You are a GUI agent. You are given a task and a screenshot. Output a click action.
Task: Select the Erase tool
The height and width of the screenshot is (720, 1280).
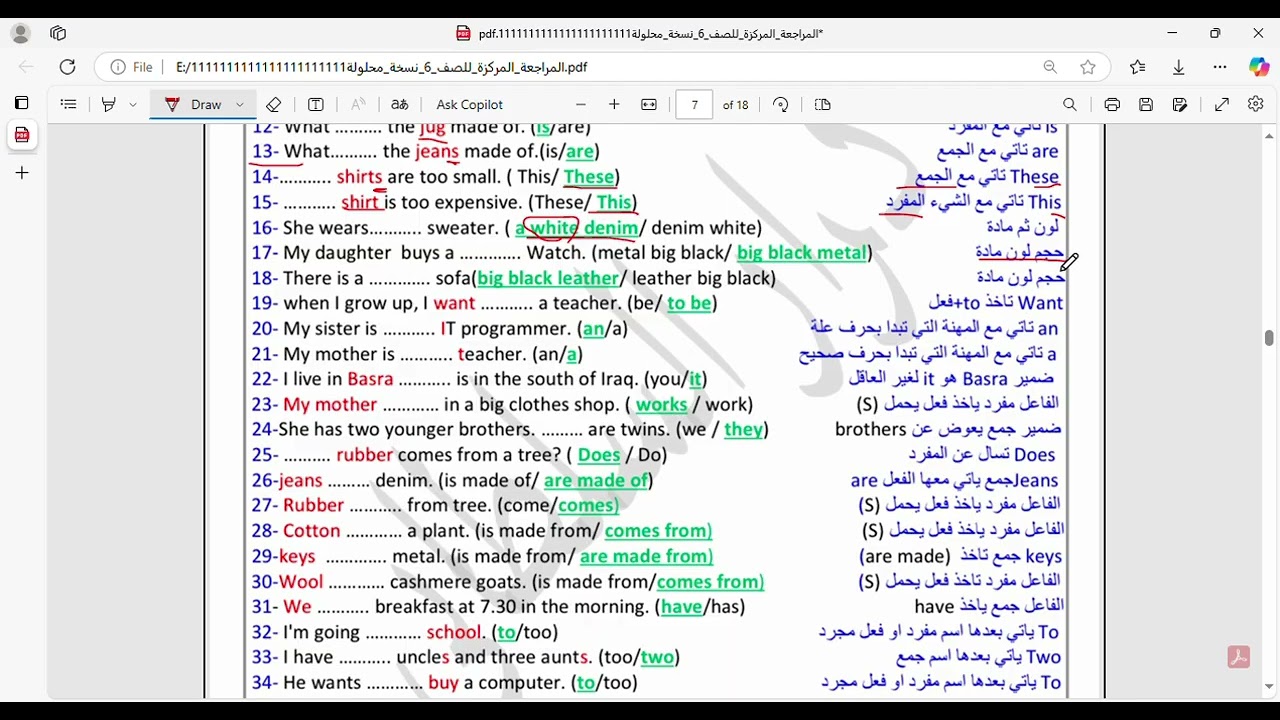[274, 104]
